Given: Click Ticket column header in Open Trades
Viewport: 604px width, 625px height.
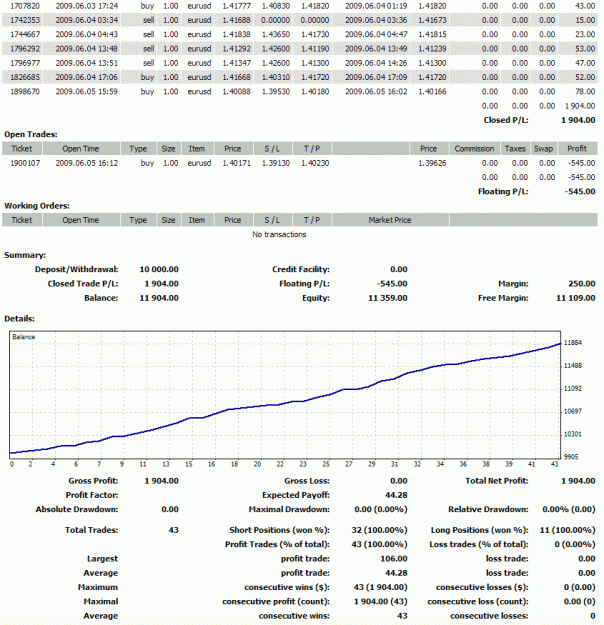Looking at the screenshot, I should (x=22, y=149).
